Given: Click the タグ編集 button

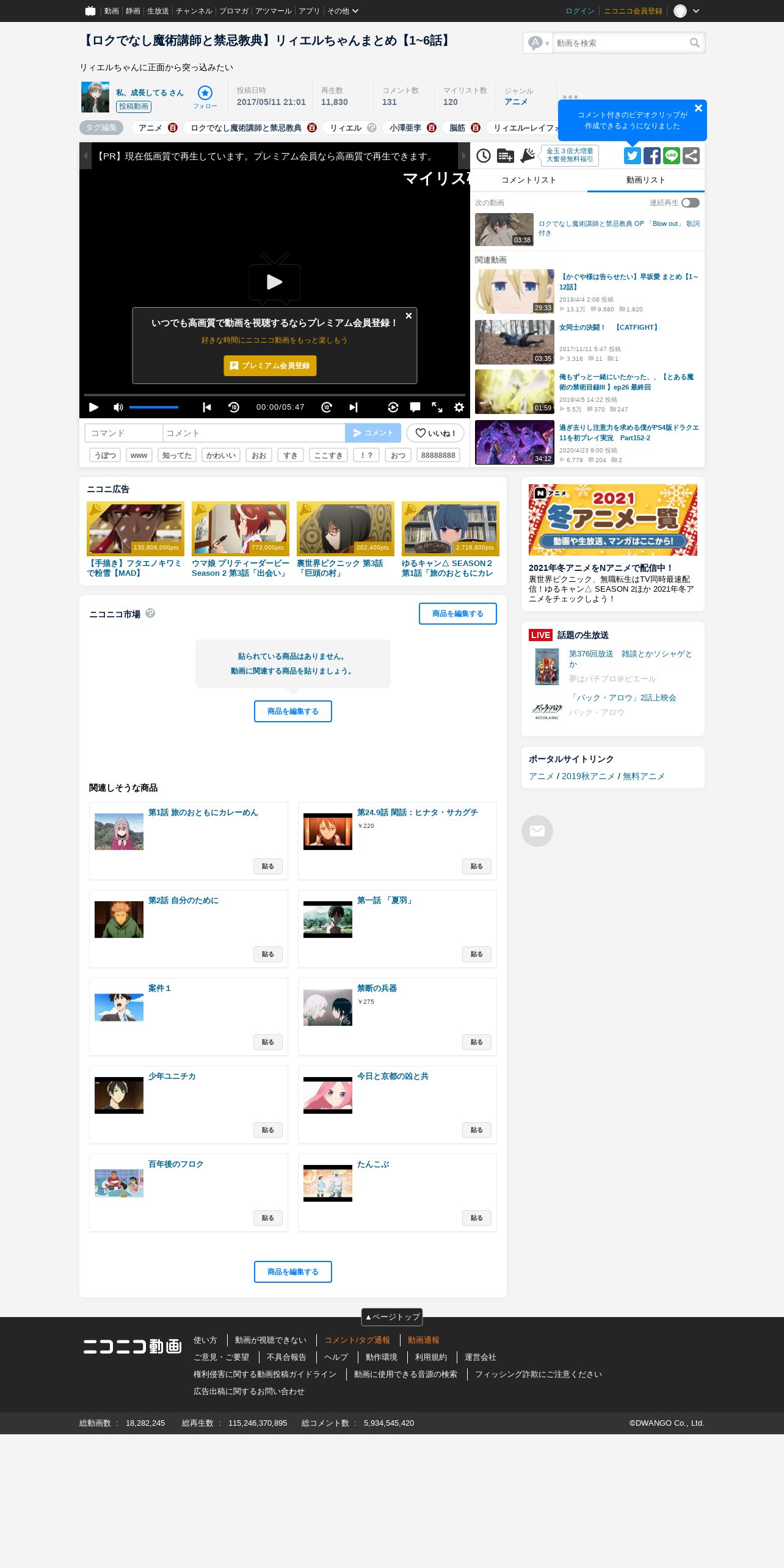Looking at the screenshot, I should point(101,128).
